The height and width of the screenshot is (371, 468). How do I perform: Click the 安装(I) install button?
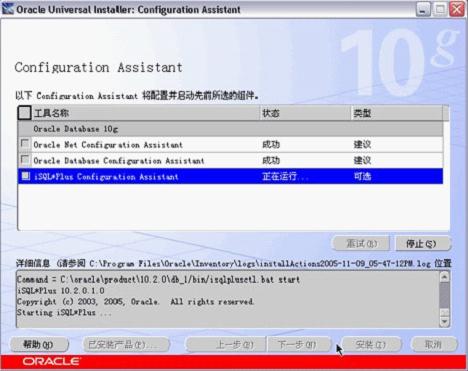pos(371,344)
